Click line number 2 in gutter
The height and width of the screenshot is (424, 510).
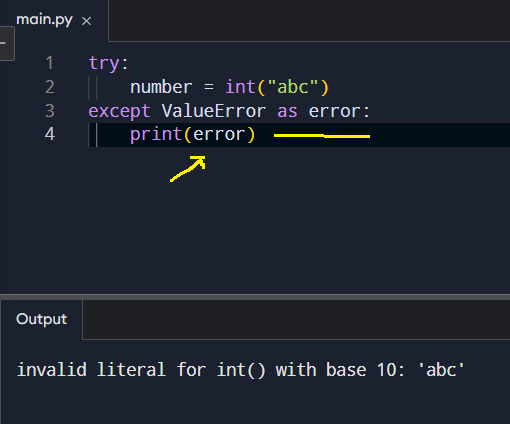pyautogui.click(x=49, y=87)
